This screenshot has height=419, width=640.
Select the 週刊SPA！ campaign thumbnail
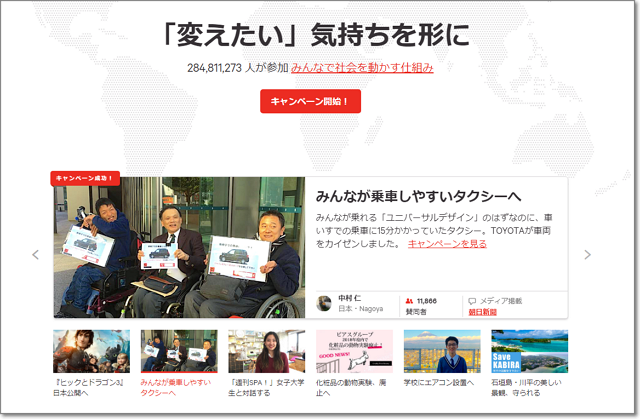[x=266, y=351]
